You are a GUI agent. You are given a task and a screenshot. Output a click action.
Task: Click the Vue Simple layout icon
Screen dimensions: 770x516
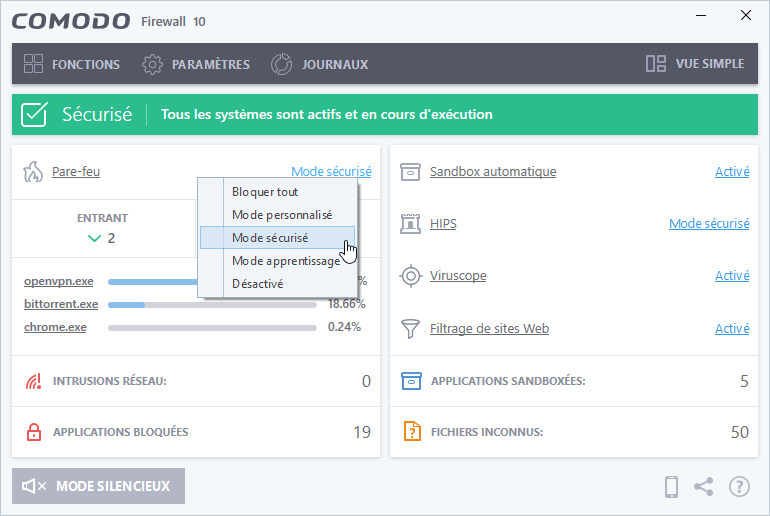point(656,64)
